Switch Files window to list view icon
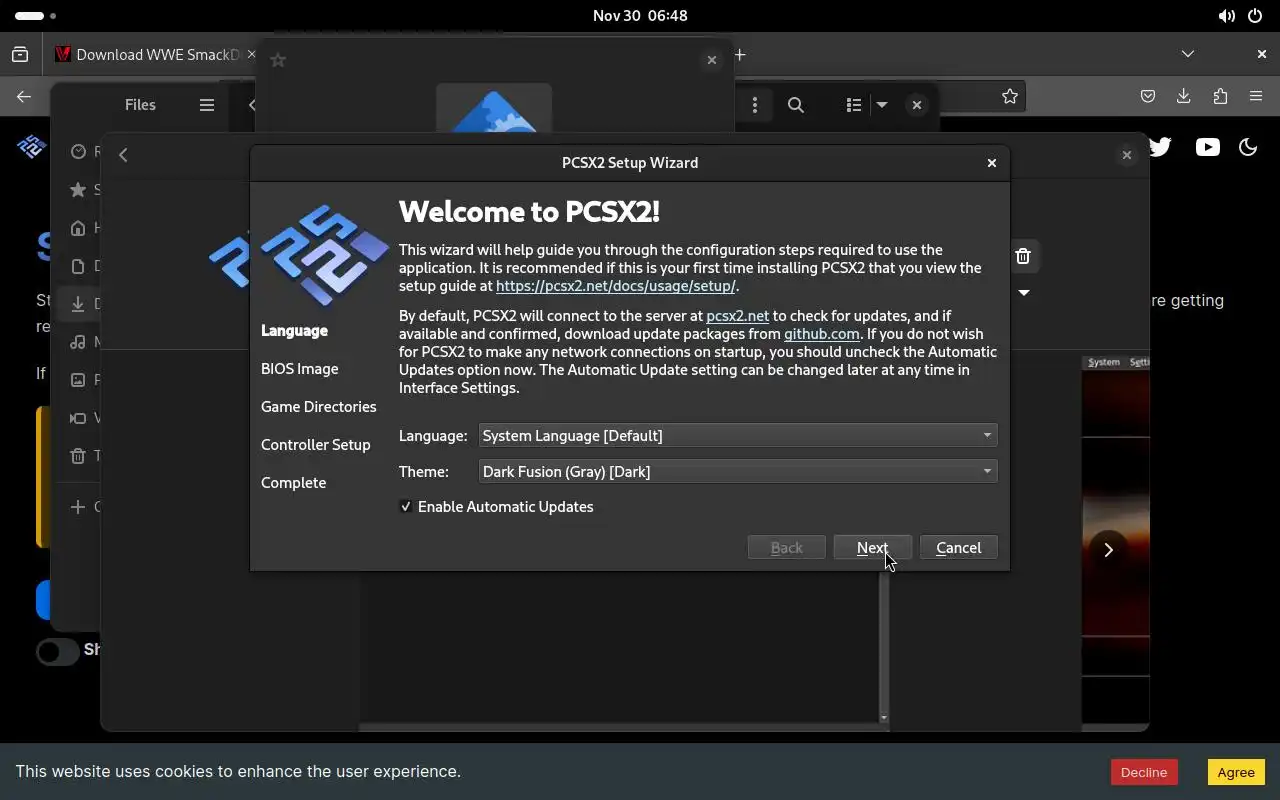The height and width of the screenshot is (800, 1280). (x=853, y=105)
